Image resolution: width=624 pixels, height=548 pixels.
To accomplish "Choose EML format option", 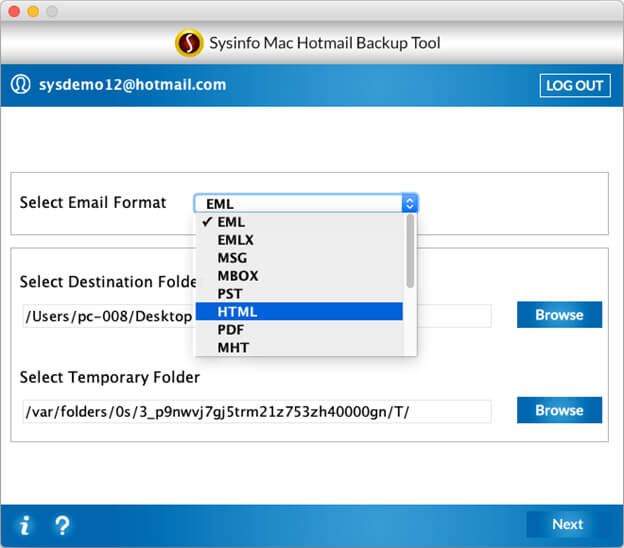I will coord(299,222).
